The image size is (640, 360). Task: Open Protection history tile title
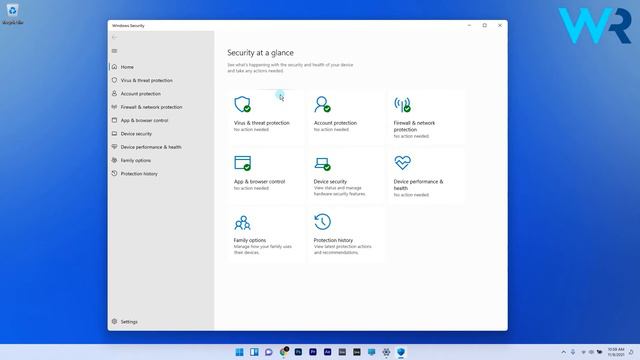[x=333, y=240]
